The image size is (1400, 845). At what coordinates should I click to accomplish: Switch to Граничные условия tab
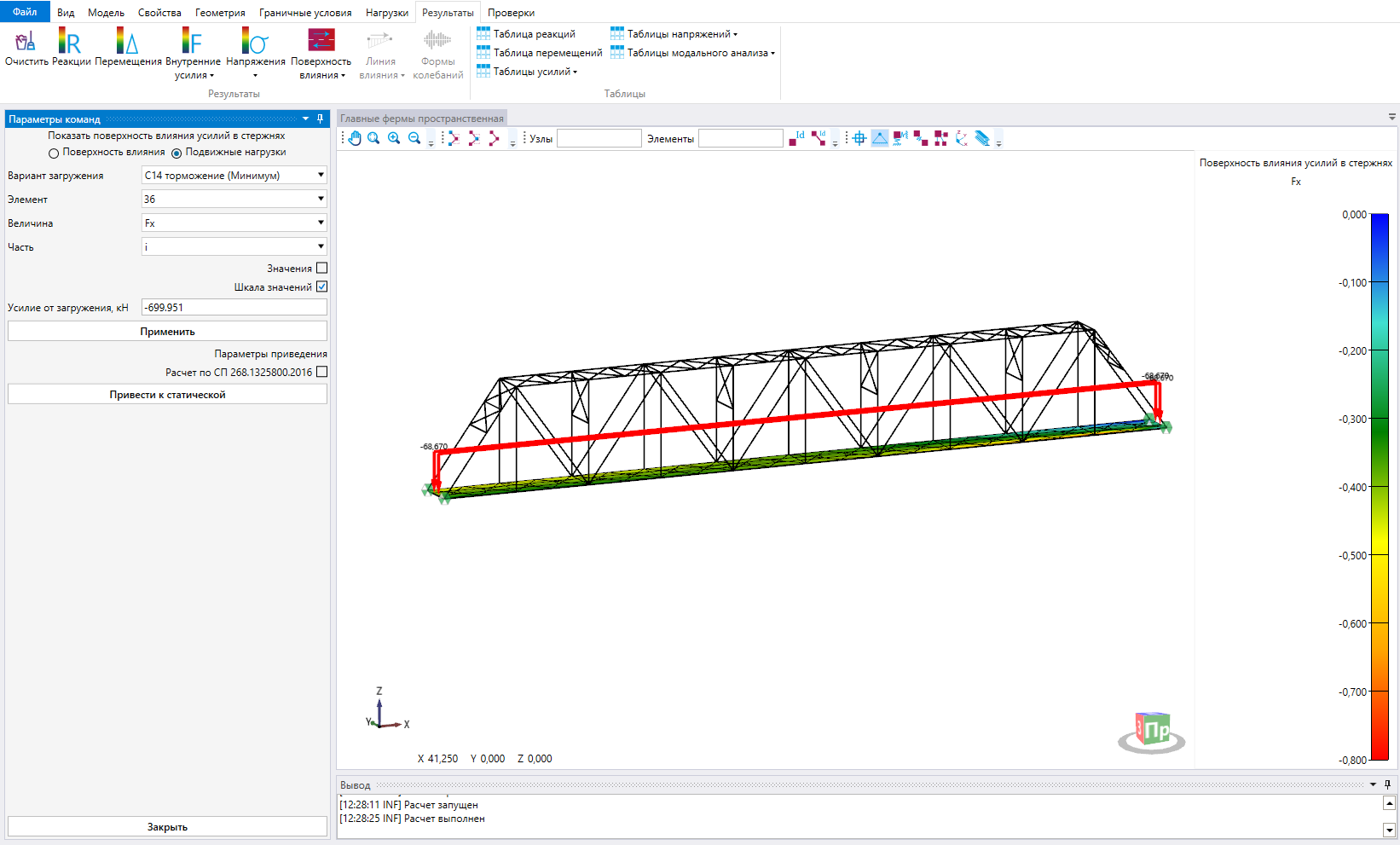[x=305, y=13]
